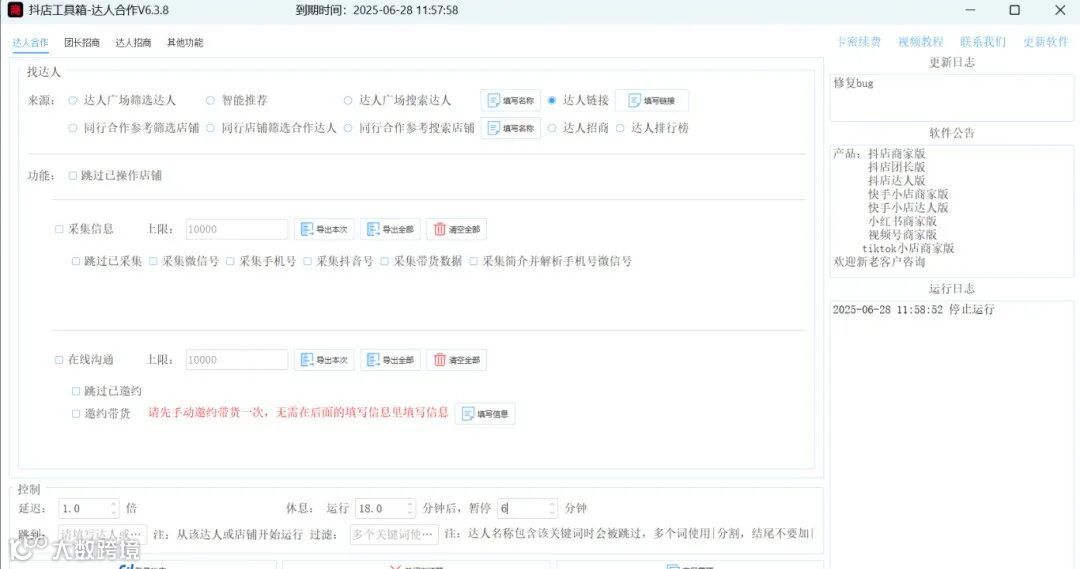Click the 填写链接 button beside 达人链接
Image resolution: width=1080 pixels, height=569 pixels.
pyautogui.click(x=652, y=101)
